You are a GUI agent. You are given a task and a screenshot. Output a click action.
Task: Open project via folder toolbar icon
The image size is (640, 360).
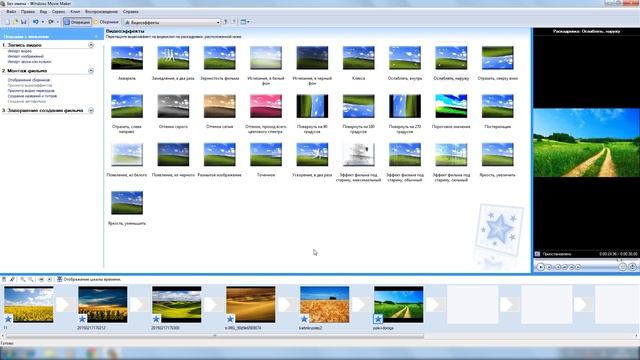pyautogui.click(x=16, y=22)
